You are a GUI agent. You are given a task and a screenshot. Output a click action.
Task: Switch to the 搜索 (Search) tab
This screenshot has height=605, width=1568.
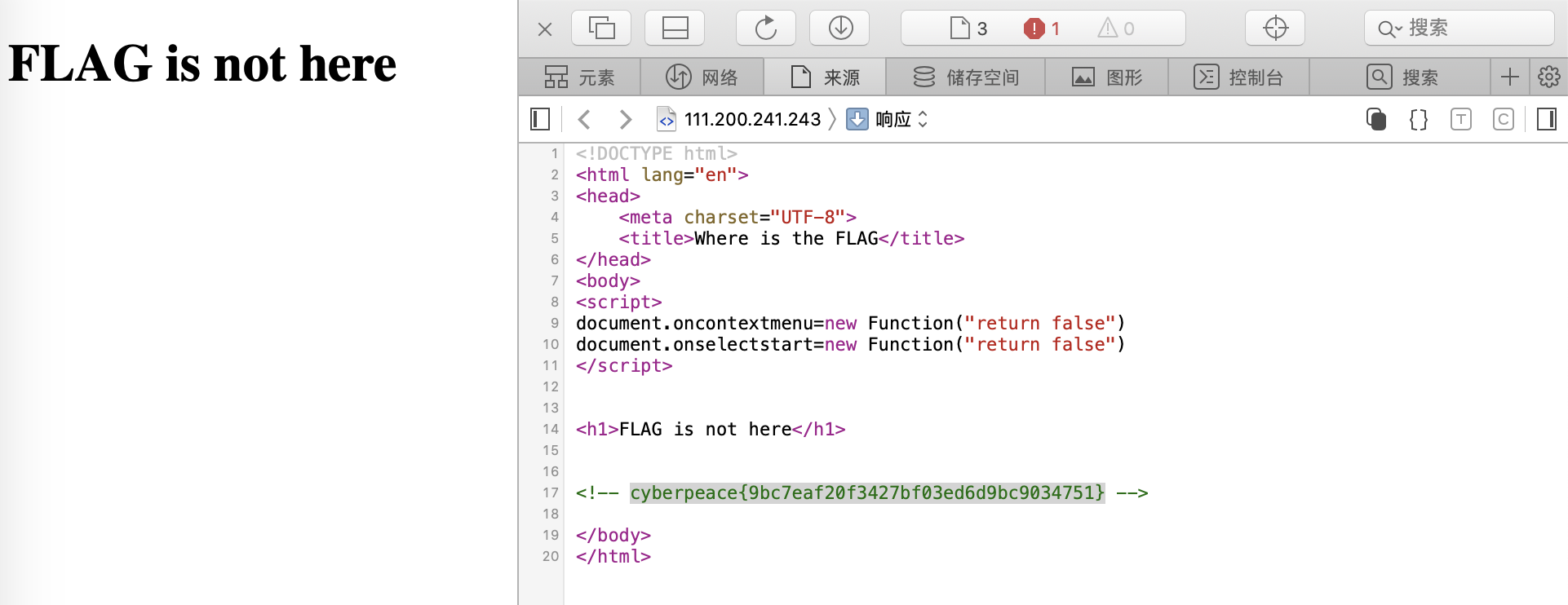point(1400,77)
